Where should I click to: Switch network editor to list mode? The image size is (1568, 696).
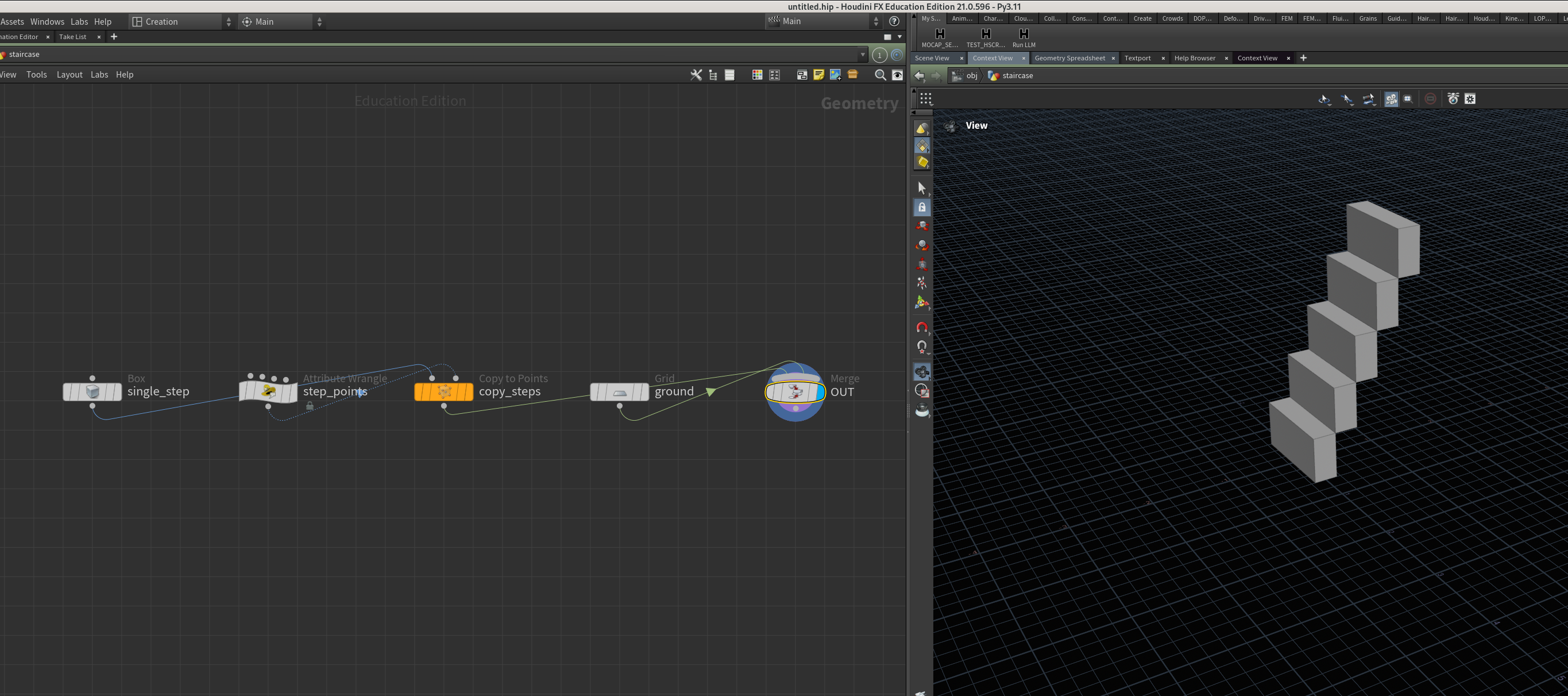(x=730, y=75)
